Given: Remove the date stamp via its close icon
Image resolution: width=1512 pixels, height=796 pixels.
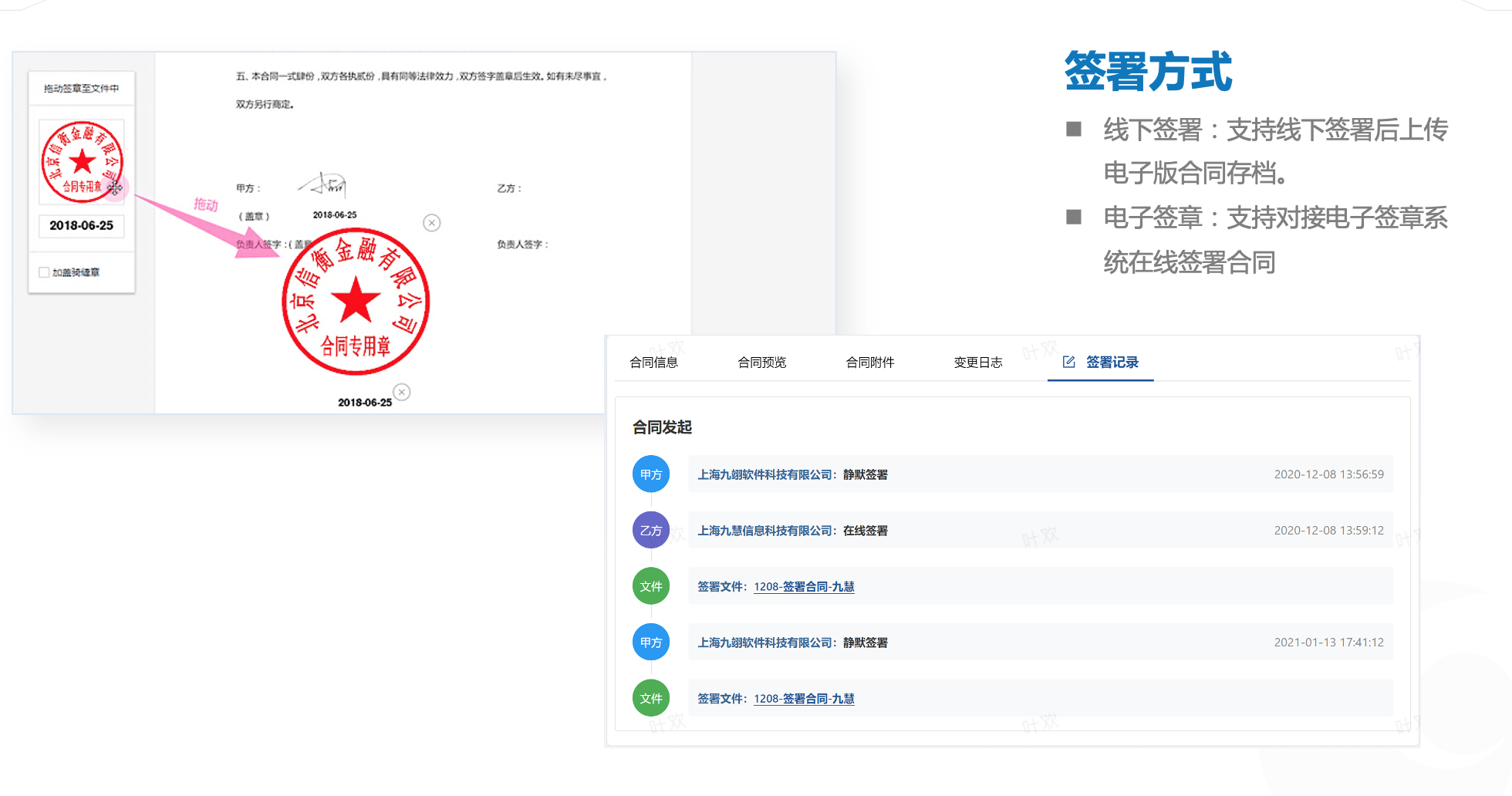Looking at the screenshot, I should 402,392.
